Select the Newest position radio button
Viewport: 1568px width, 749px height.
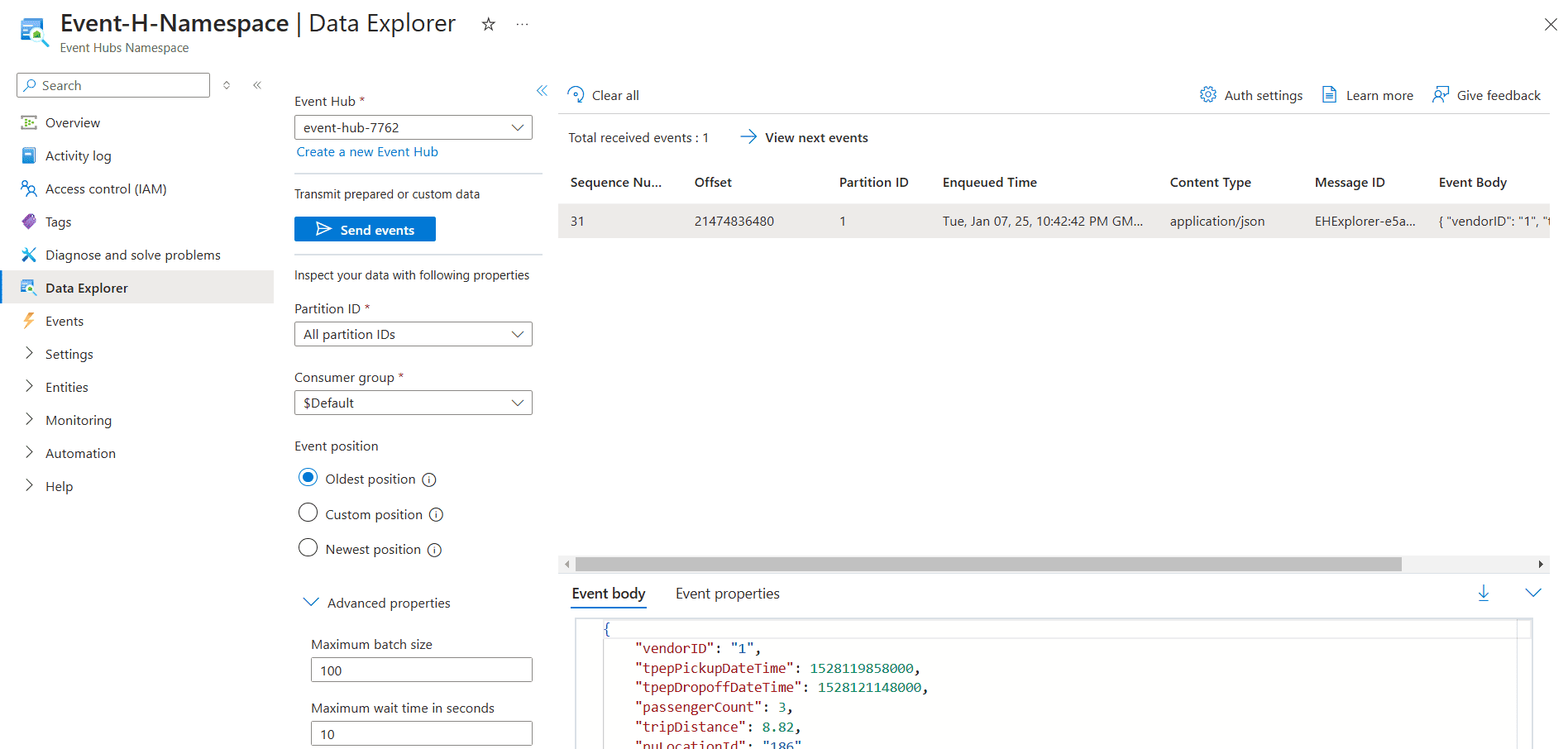click(x=308, y=548)
